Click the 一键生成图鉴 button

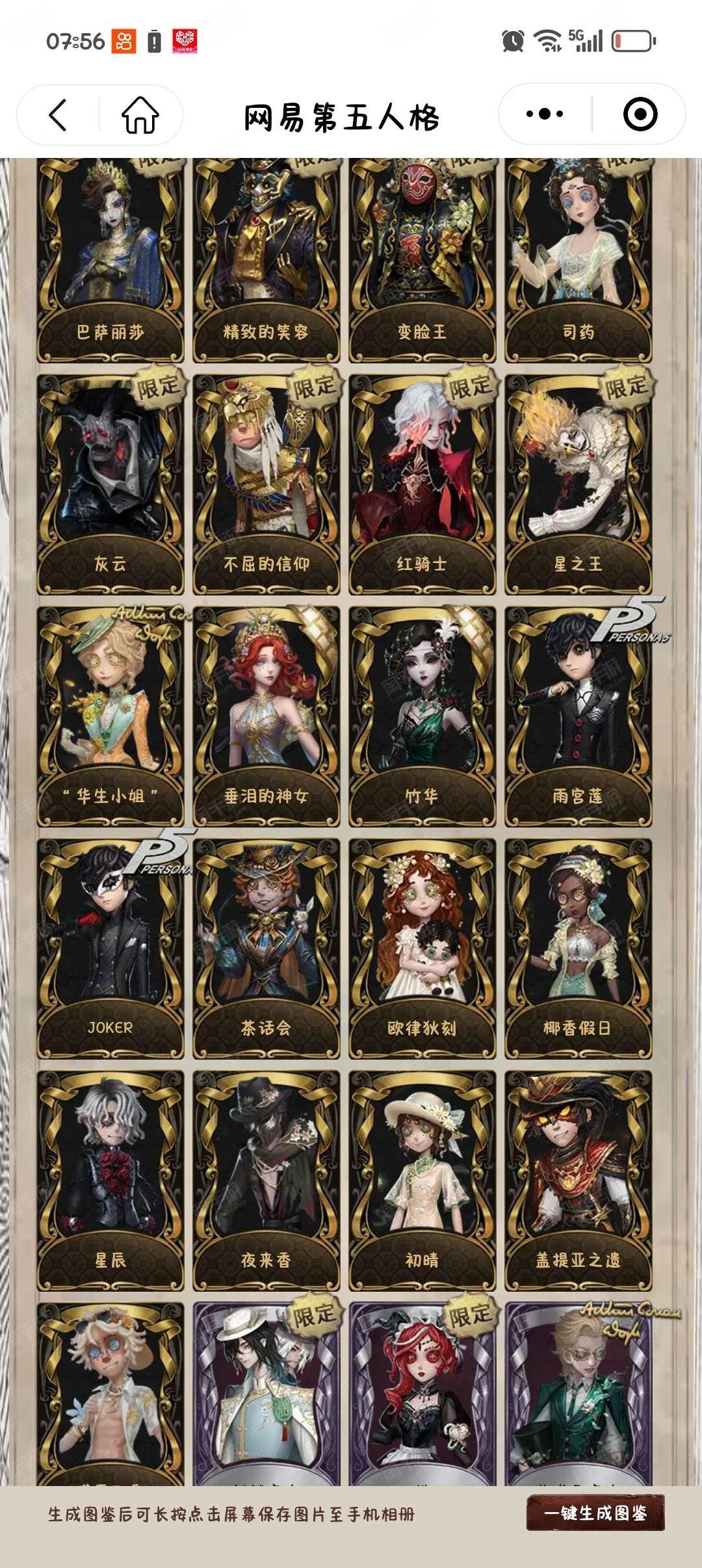pyautogui.click(x=595, y=1513)
